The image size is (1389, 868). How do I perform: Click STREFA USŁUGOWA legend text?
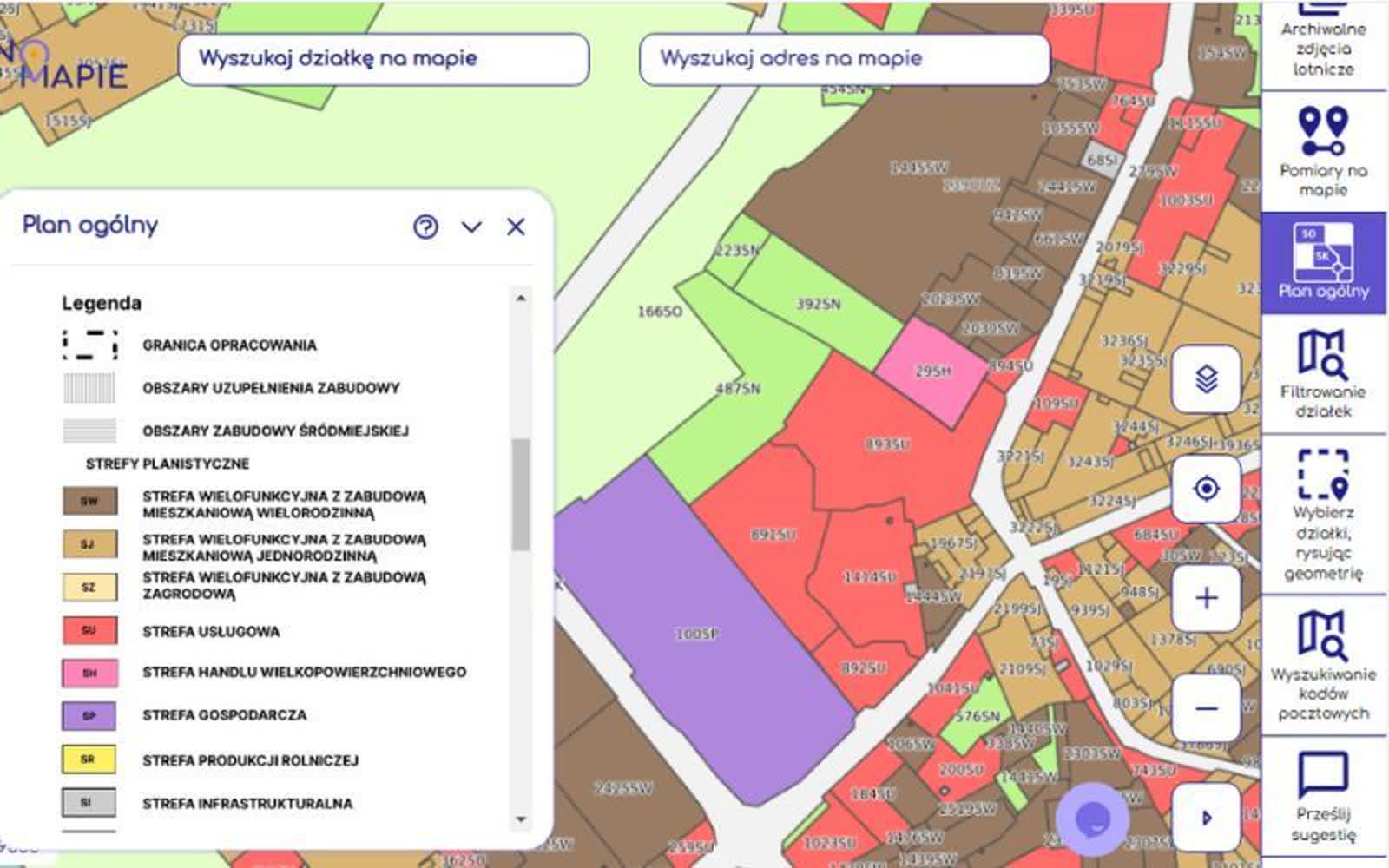pos(211,632)
